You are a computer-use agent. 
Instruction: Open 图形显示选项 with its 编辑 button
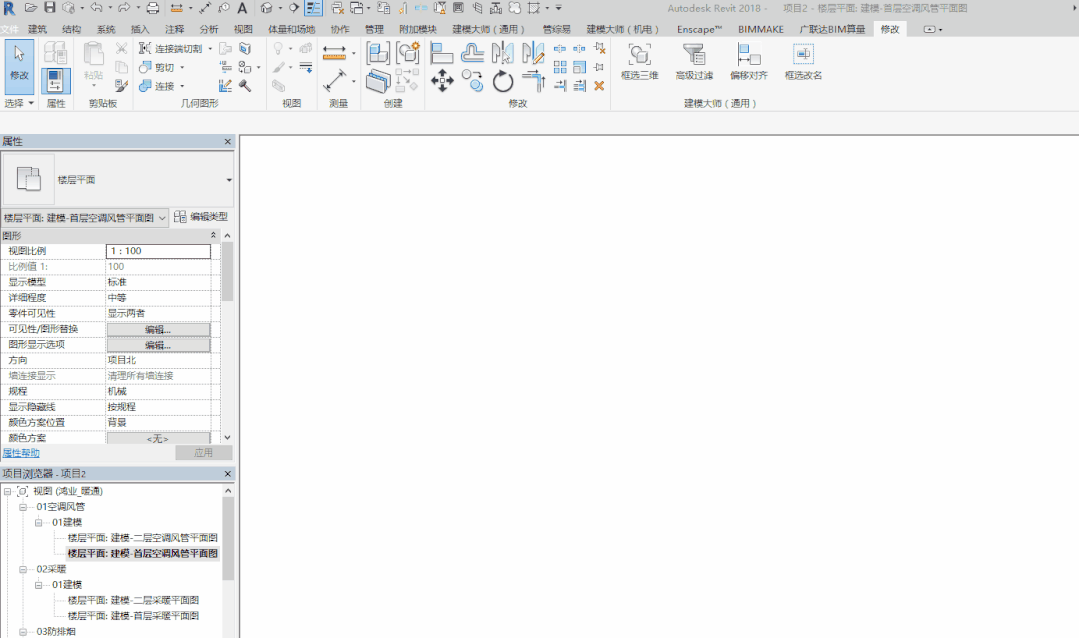coord(158,345)
